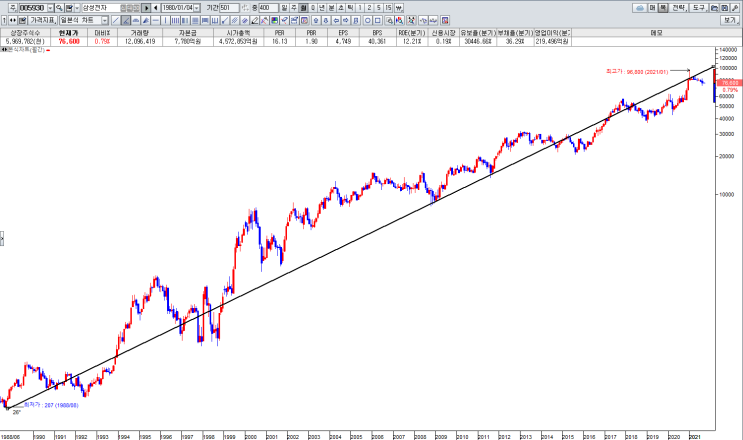743x440 pixels.
Task: Click the 기간 field showing 501
Action: (229, 8)
